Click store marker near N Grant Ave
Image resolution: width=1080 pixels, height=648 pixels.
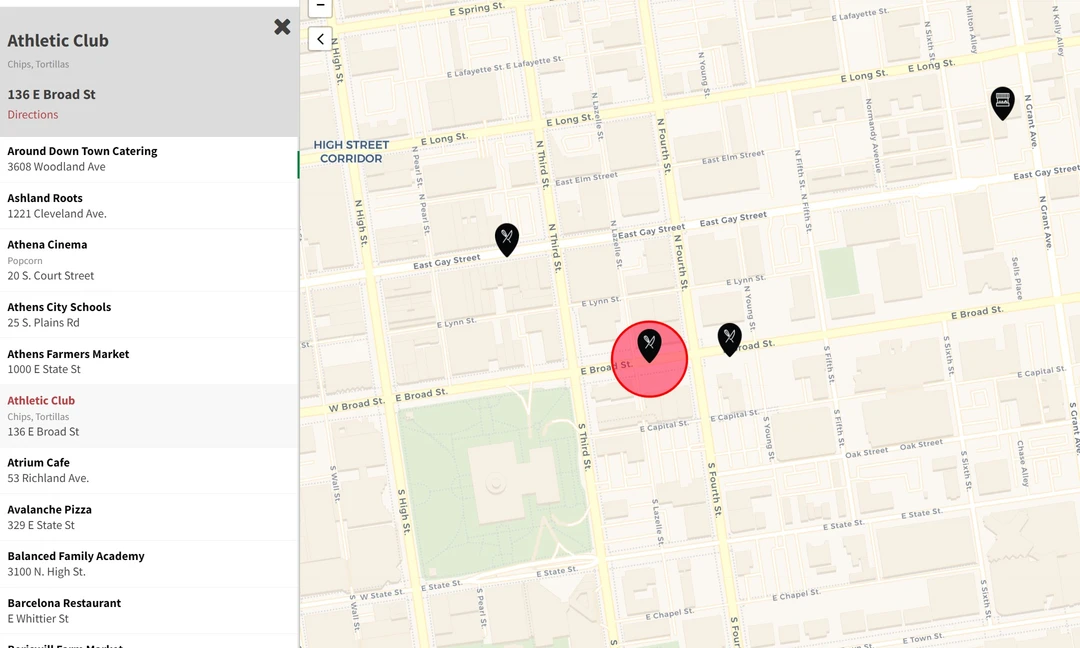(1002, 103)
